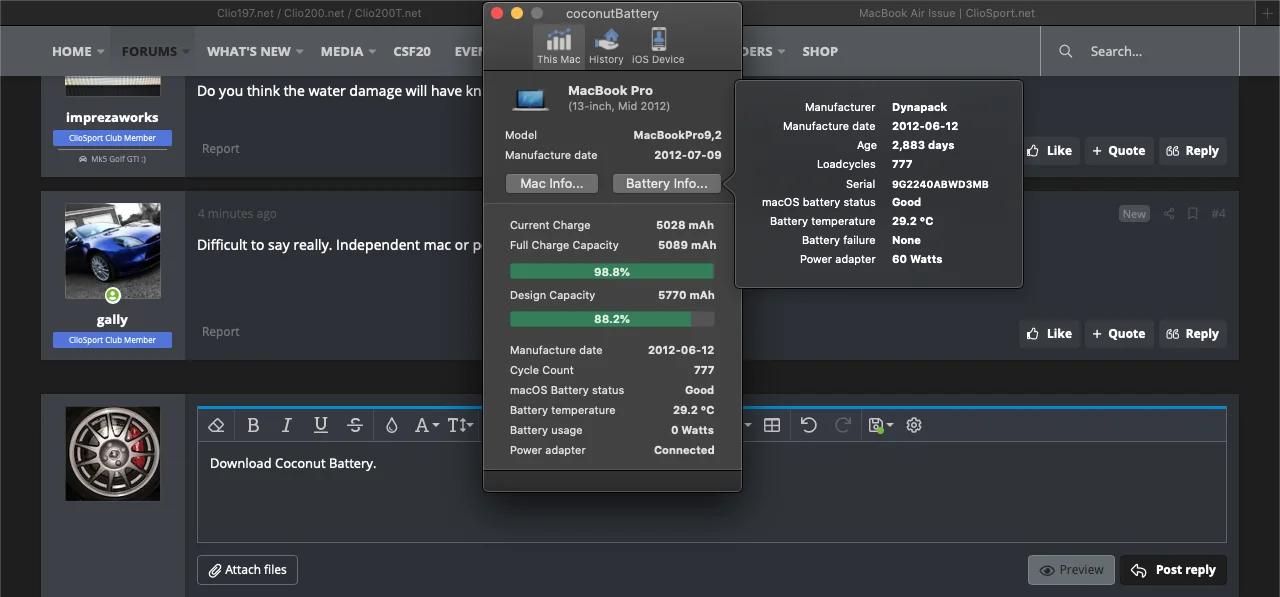Toggle Strikethrough formatting in editor
The height and width of the screenshot is (597, 1280).
[x=355, y=425]
